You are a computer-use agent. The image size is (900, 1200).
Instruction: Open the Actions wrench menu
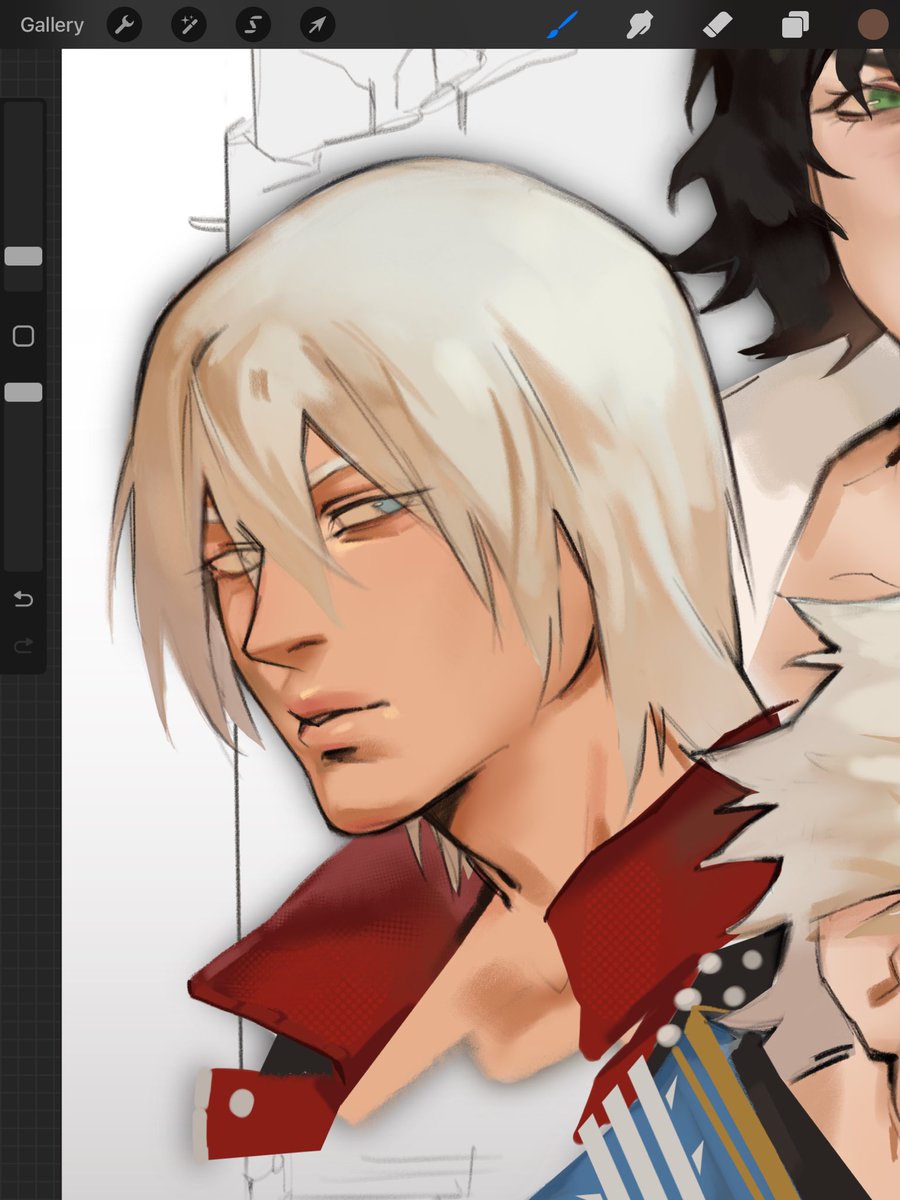pyautogui.click(x=124, y=25)
